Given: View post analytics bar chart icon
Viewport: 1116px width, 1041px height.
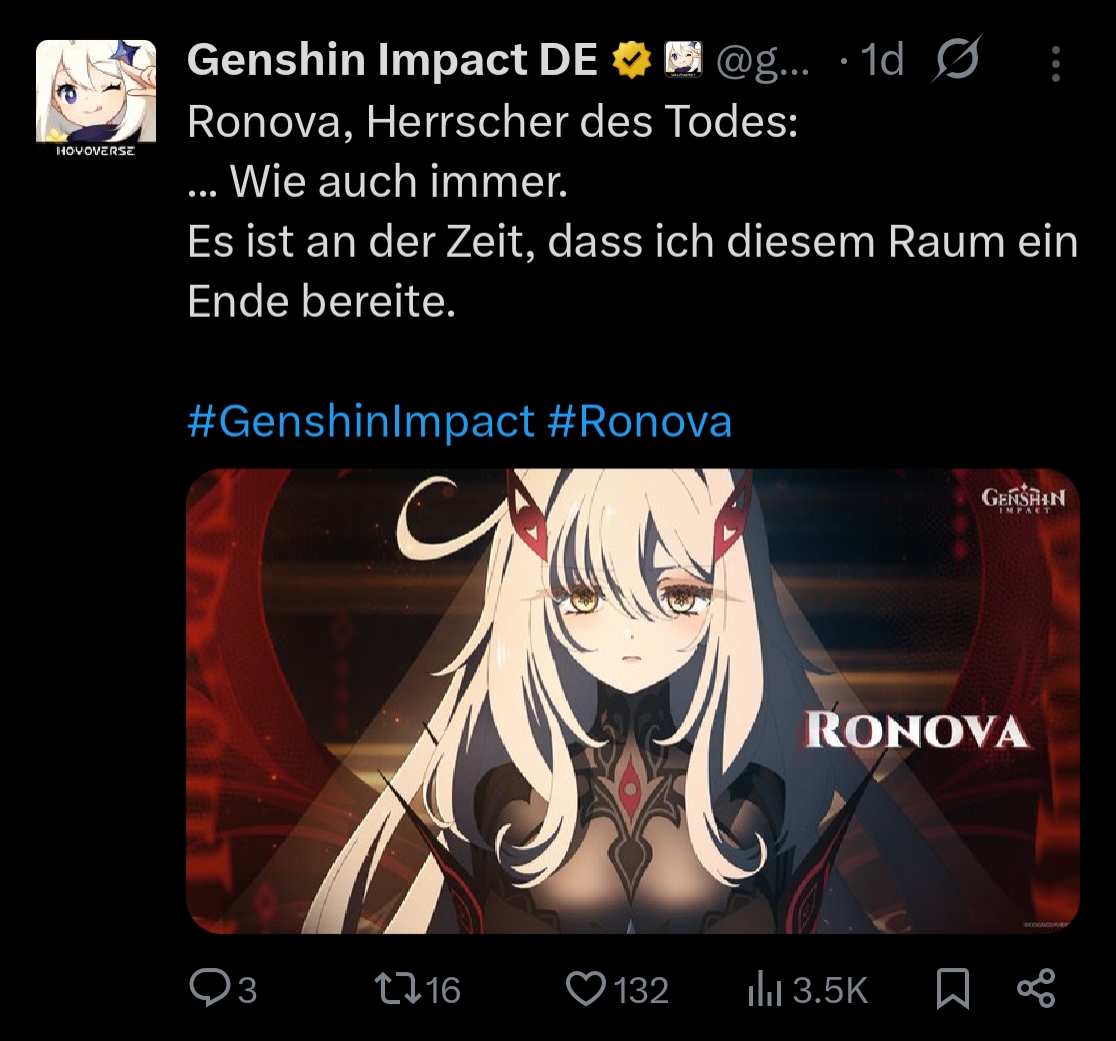Looking at the screenshot, I should tap(764, 990).
